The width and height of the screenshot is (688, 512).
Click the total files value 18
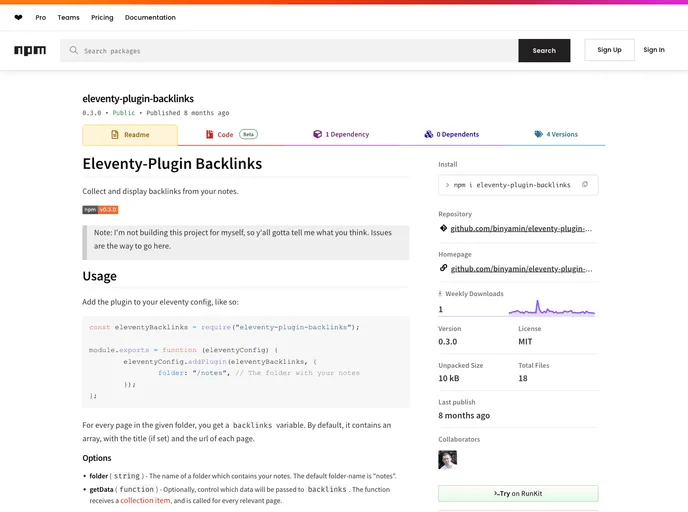click(523, 378)
